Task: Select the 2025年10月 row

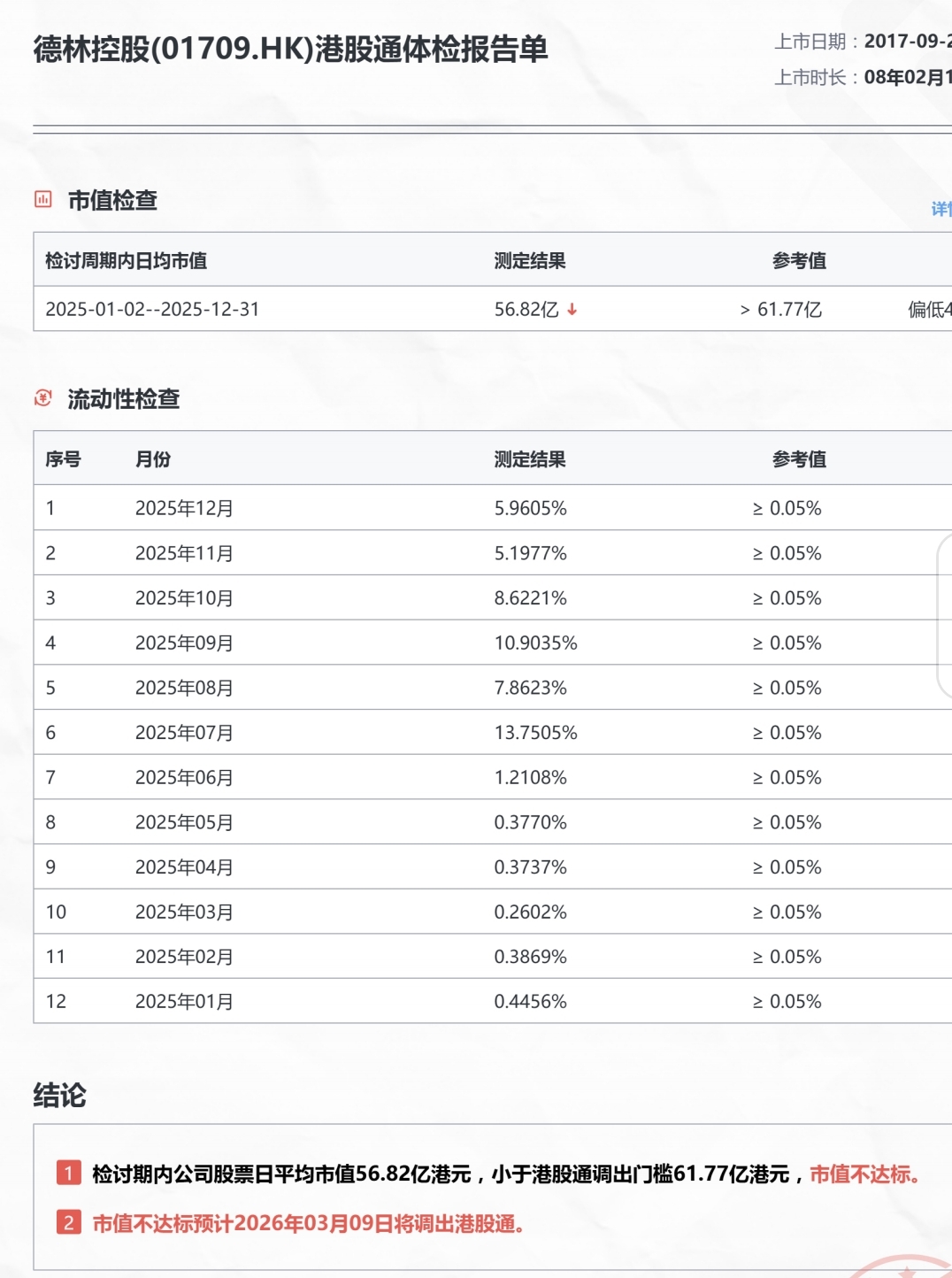Action: (x=493, y=597)
